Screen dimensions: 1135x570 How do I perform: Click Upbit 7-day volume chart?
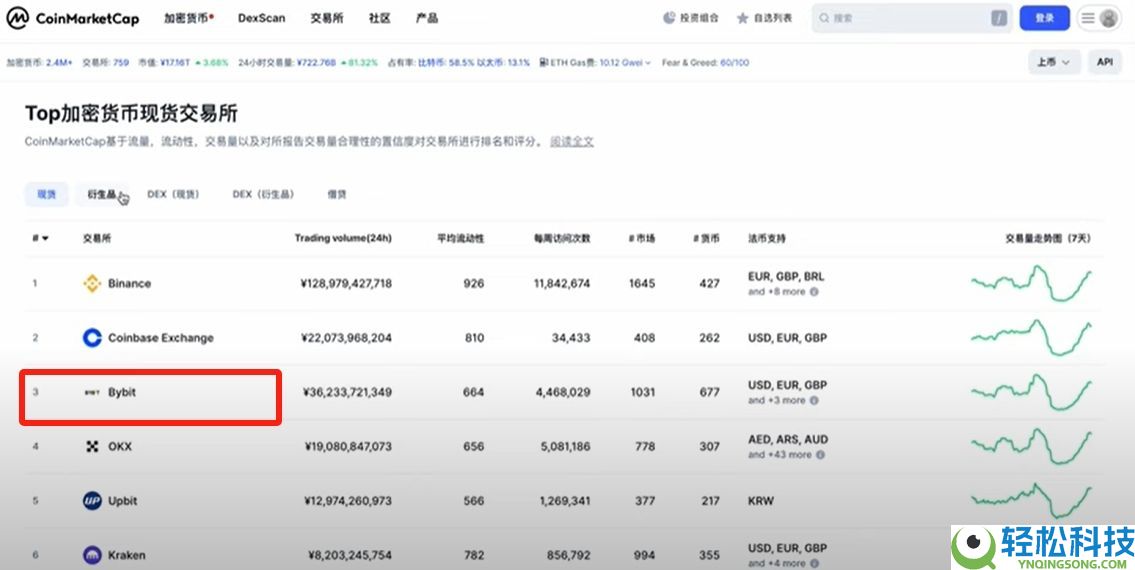(x=1031, y=500)
